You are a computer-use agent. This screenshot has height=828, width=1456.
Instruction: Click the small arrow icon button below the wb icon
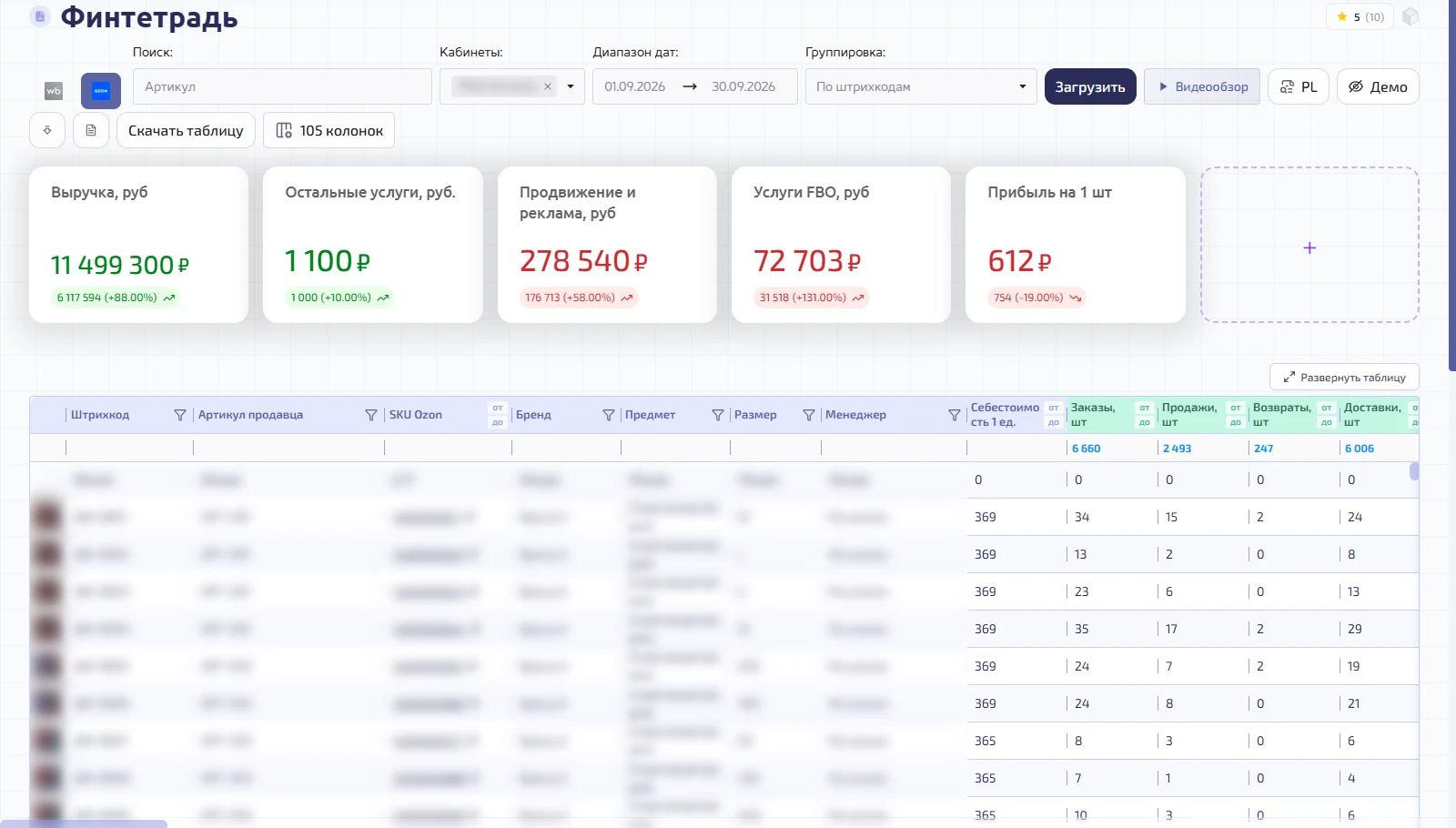pyautogui.click(x=47, y=130)
